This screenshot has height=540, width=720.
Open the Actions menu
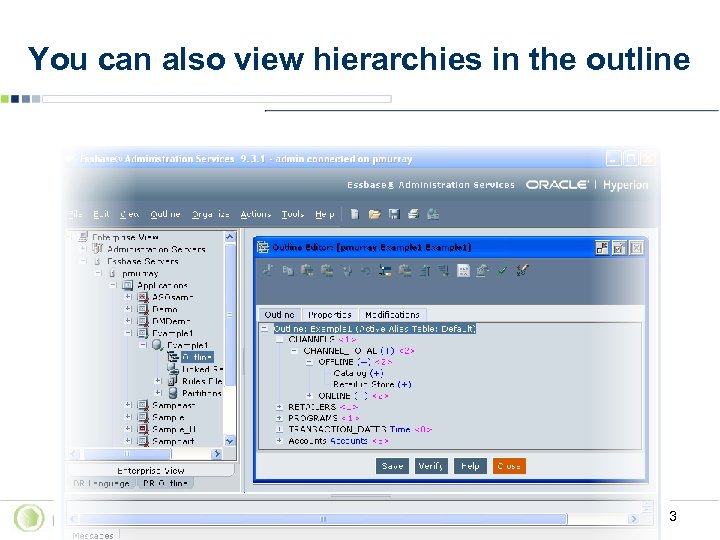click(256, 214)
